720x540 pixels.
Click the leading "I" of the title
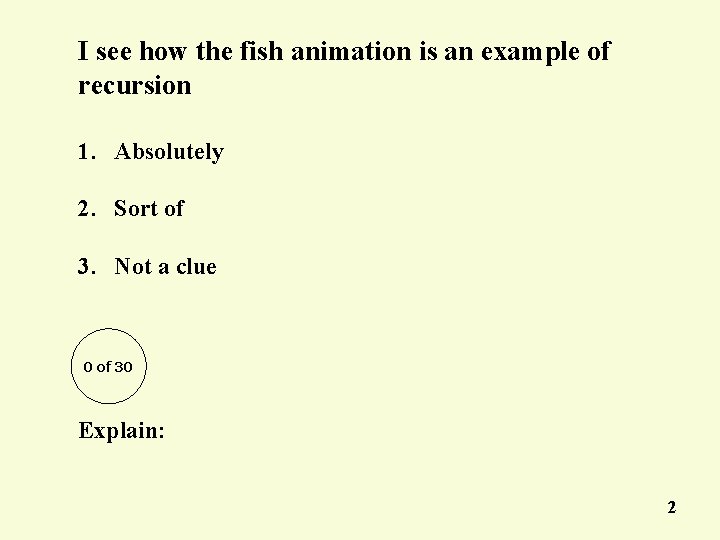click(83, 51)
